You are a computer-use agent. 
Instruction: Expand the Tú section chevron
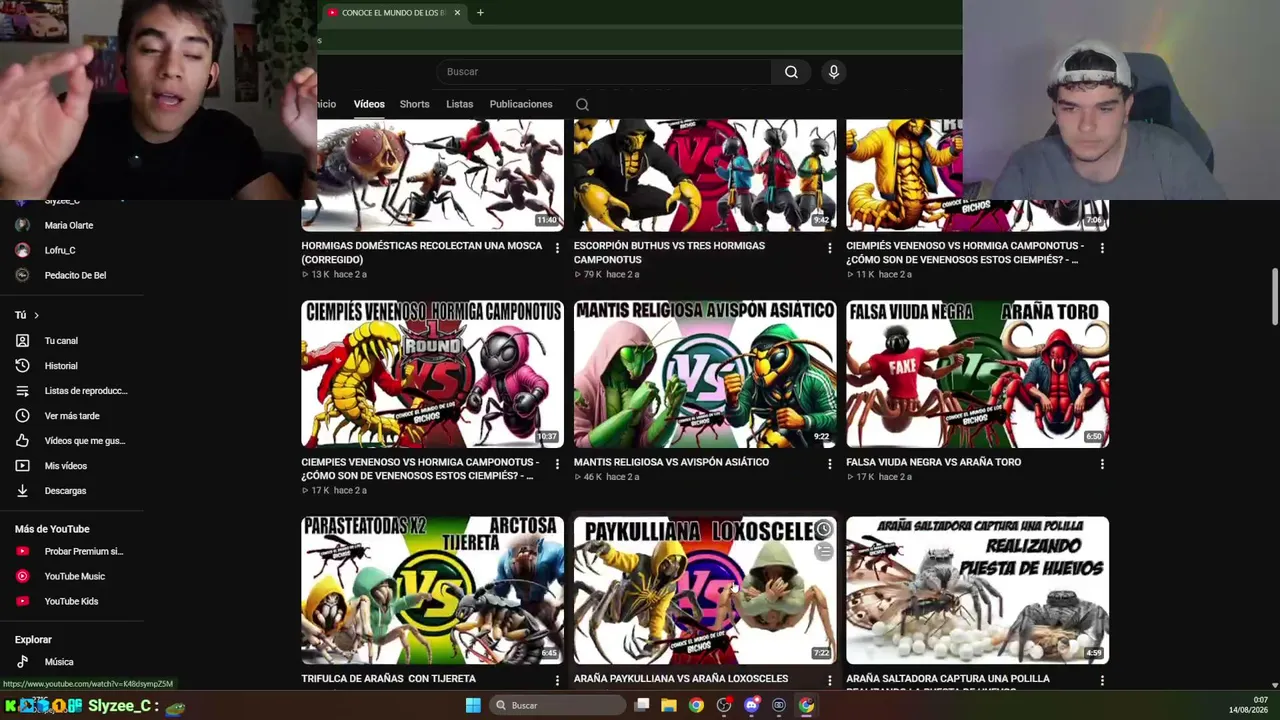point(36,315)
